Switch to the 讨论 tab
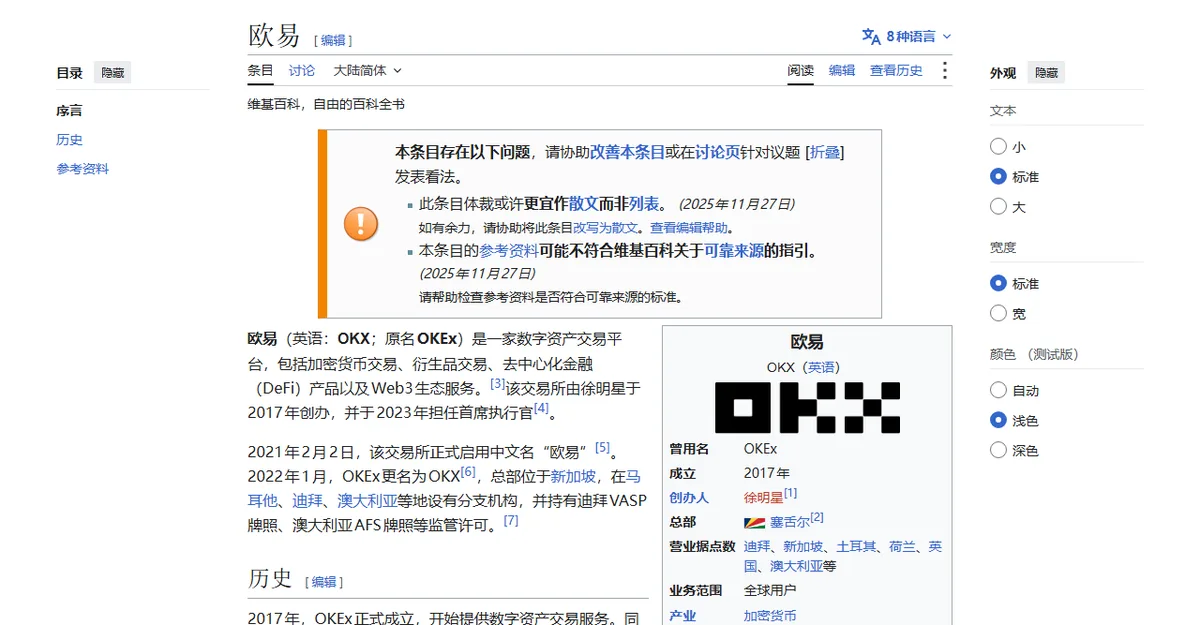 pos(302,70)
